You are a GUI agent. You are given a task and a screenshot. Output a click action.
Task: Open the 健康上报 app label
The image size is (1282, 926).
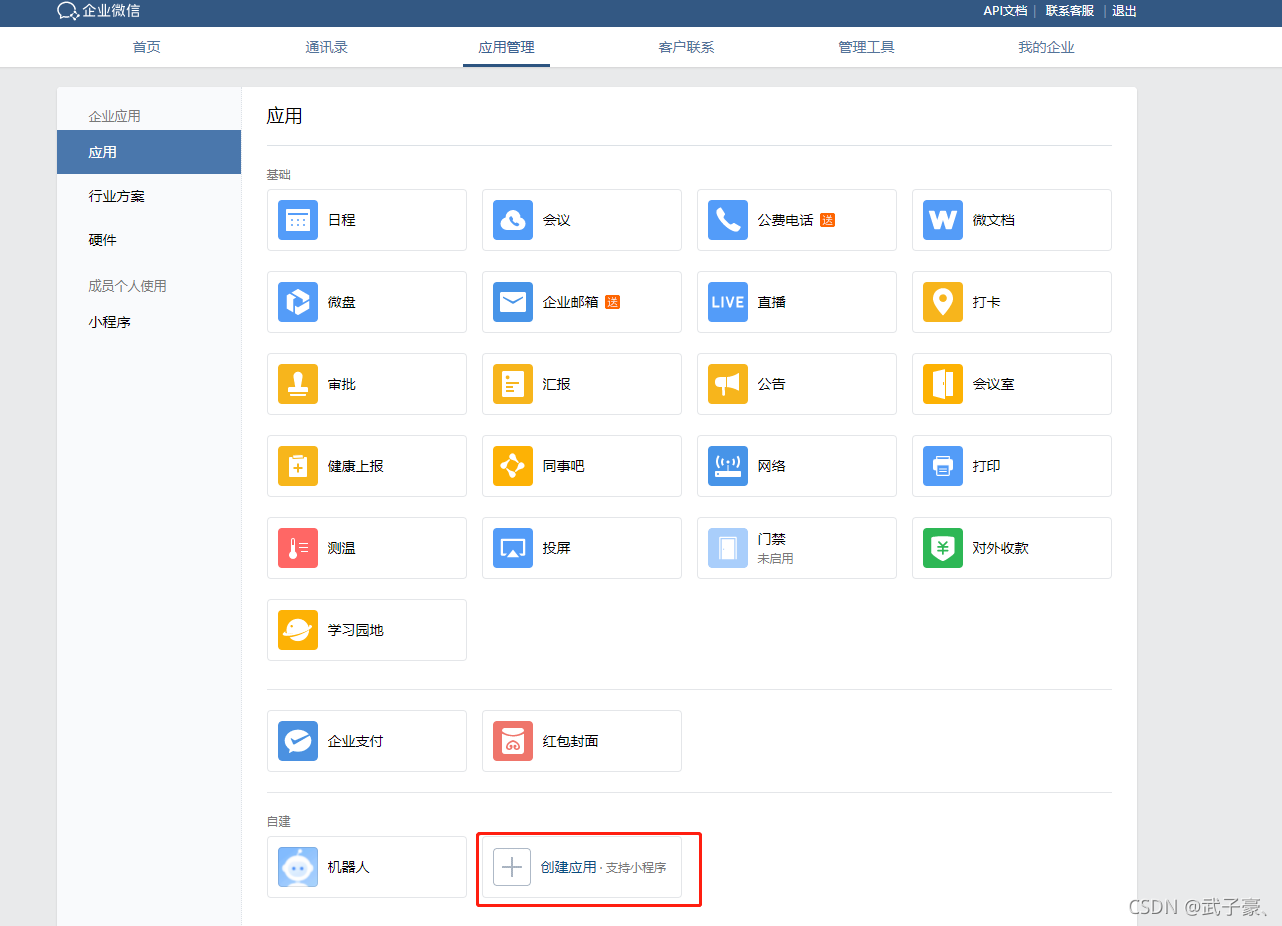coord(356,466)
